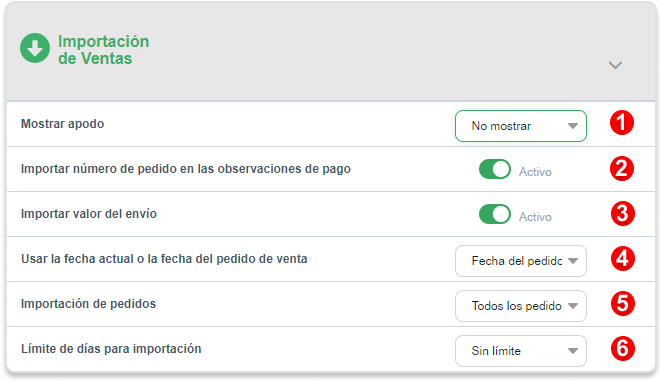Viewport: 662px width, 382px height.
Task: Open the Mostrar apodo dropdown
Action: point(521,126)
